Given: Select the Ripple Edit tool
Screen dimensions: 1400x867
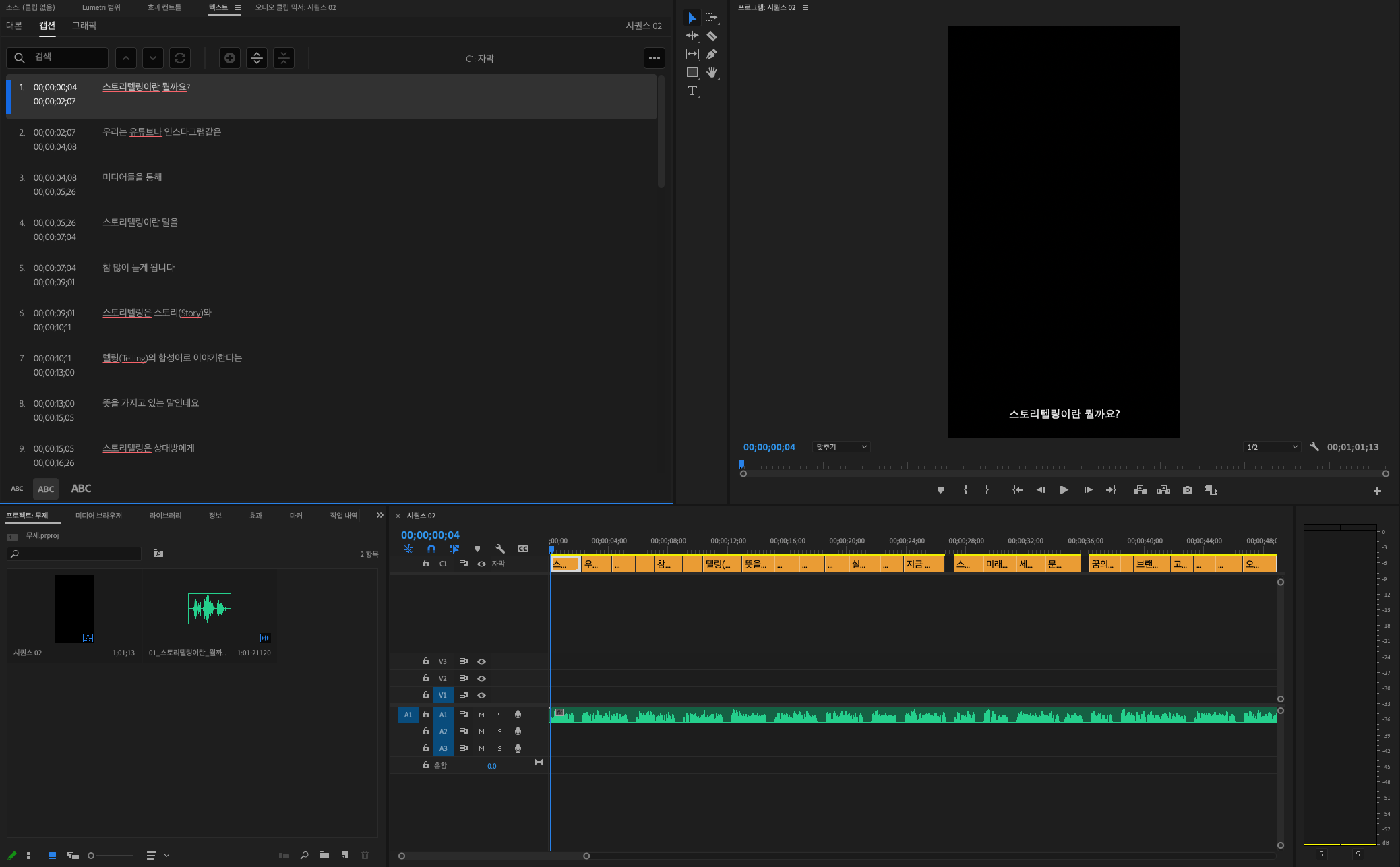Looking at the screenshot, I should point(692,36).
